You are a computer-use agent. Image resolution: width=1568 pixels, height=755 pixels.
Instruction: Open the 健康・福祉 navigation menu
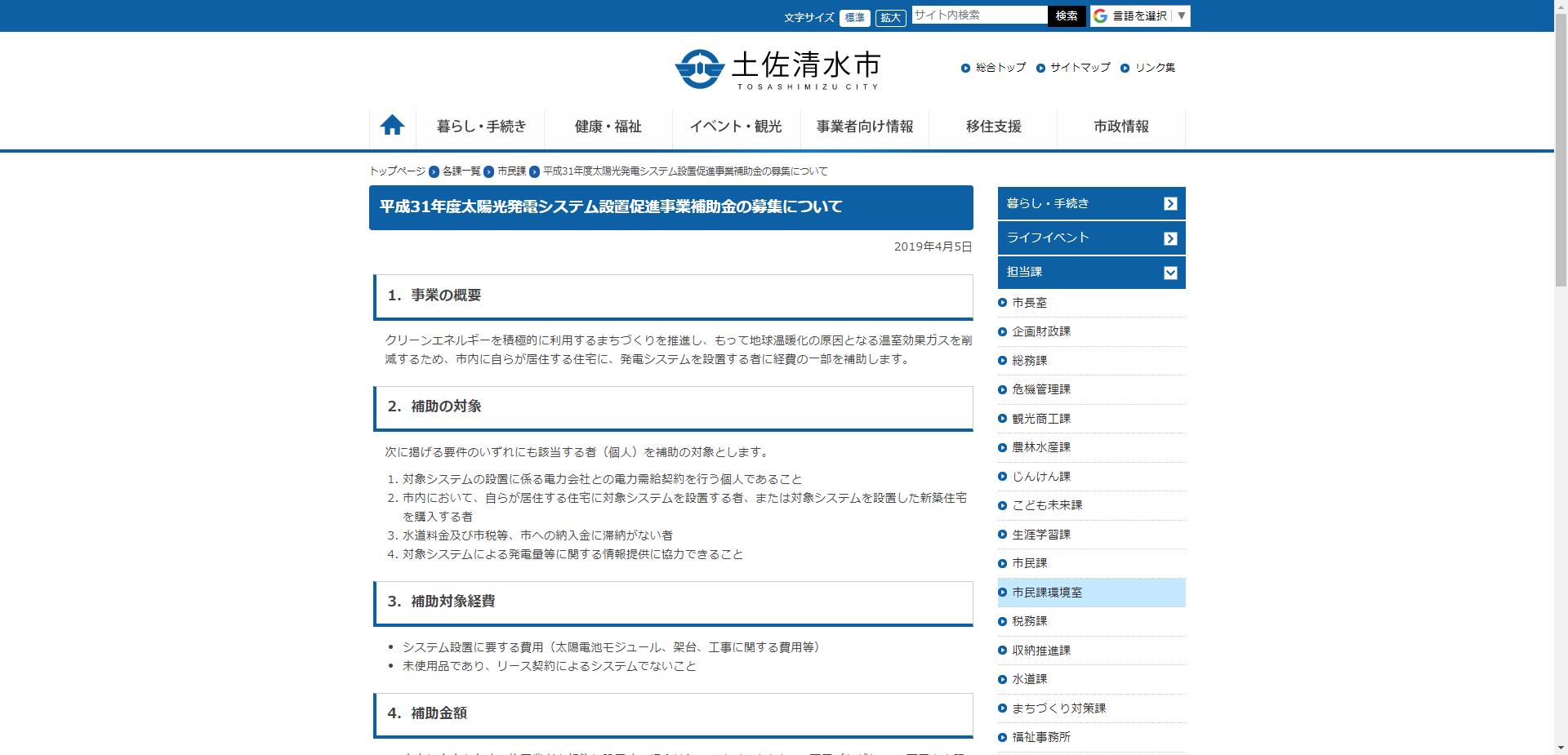pyautogui.click(x=606, y=127)
